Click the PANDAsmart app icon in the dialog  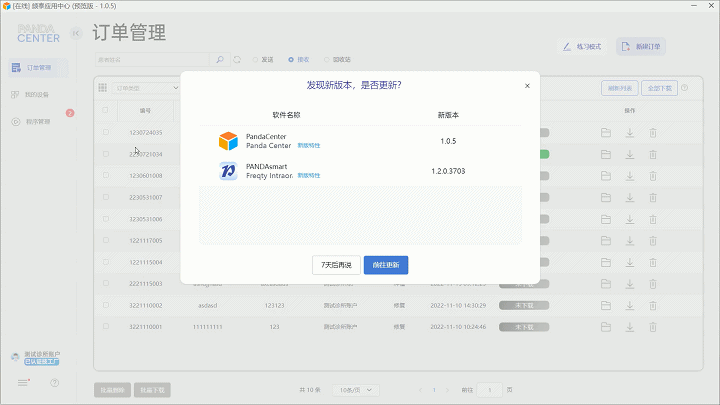pyautogui.click(x=228, y=171)
